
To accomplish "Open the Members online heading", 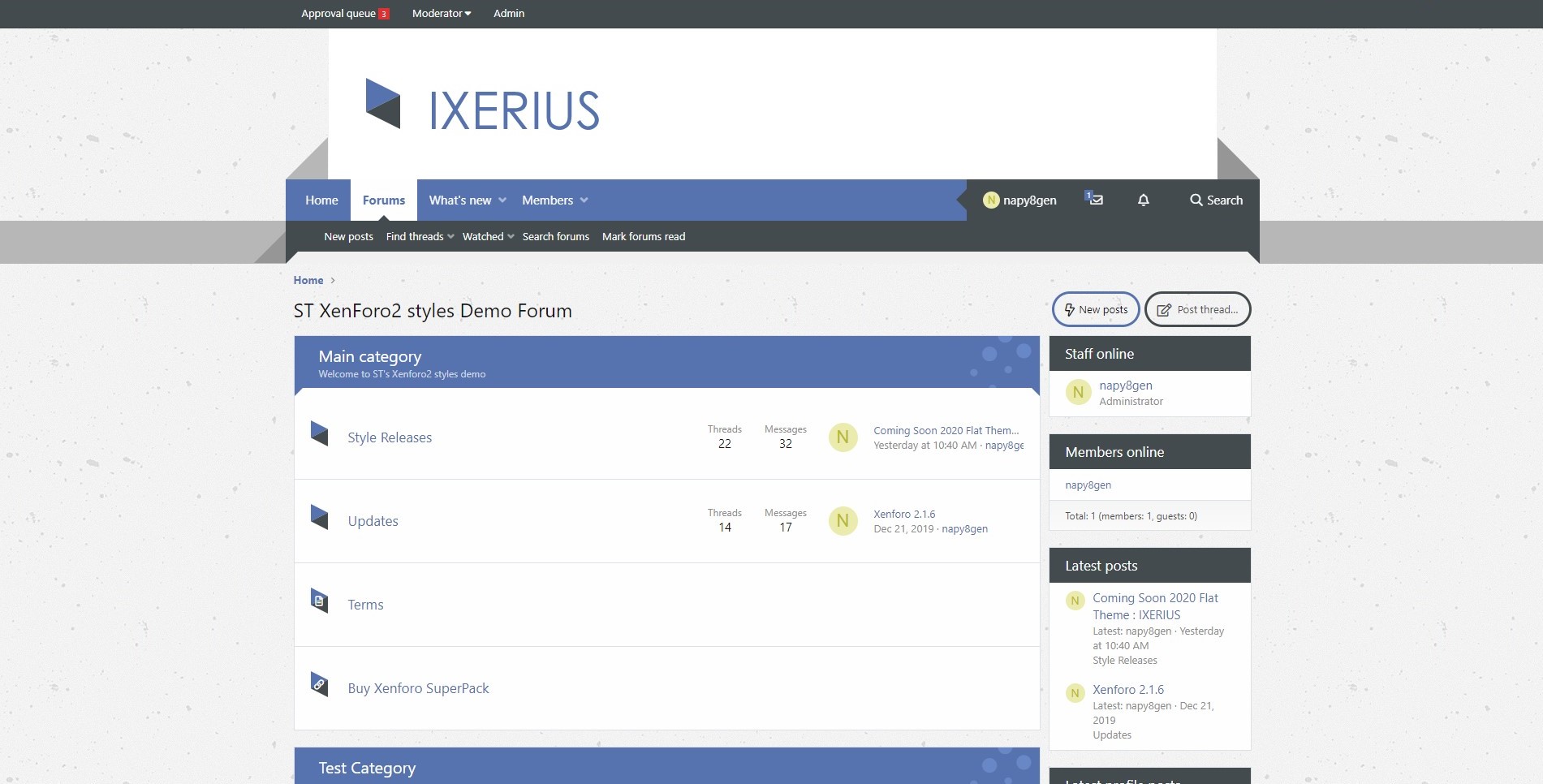I will [x=1114, y=452].
